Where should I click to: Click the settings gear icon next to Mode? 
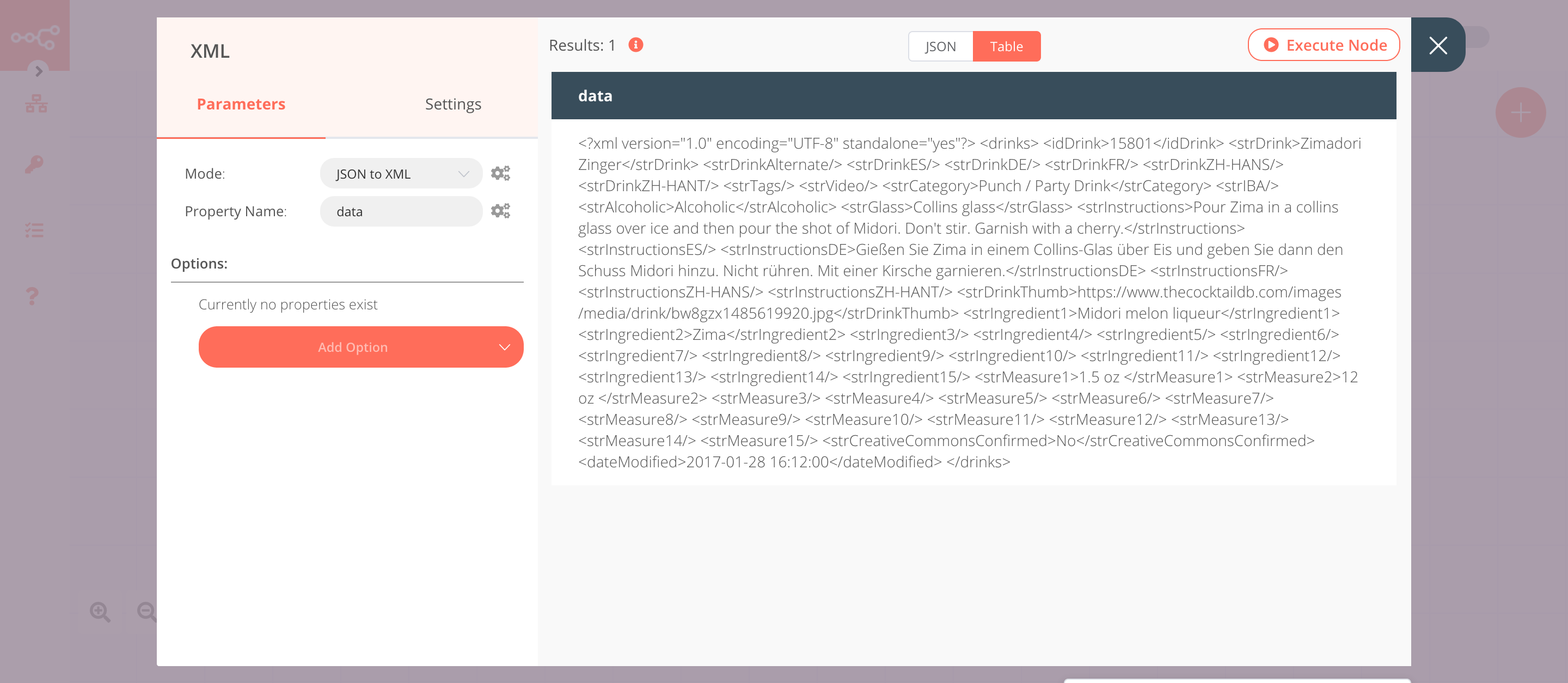[500, 173]
